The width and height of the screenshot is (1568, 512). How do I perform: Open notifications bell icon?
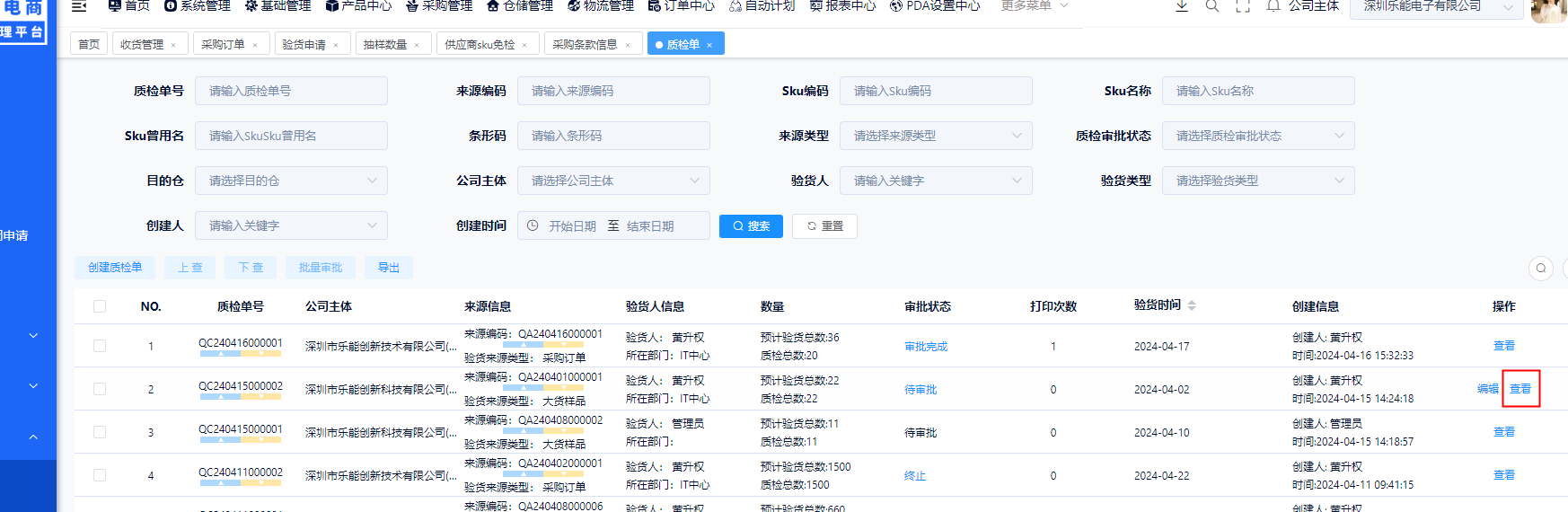pyautogui.click(x=1273, y=6)
